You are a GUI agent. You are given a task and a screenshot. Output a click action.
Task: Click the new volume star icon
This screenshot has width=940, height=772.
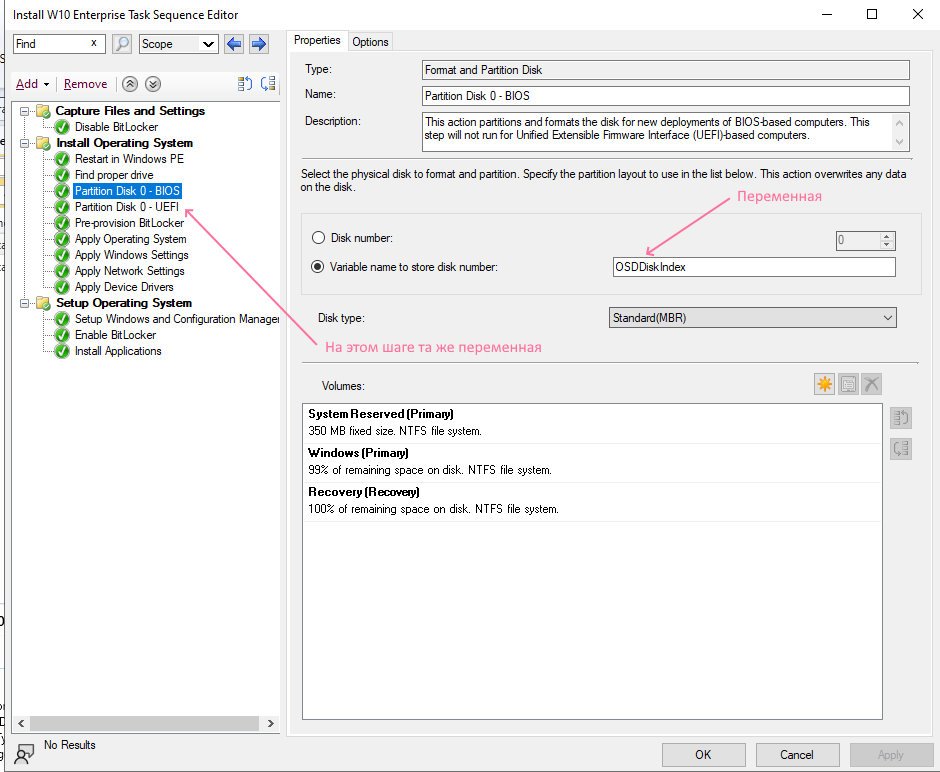click(824, 384)
